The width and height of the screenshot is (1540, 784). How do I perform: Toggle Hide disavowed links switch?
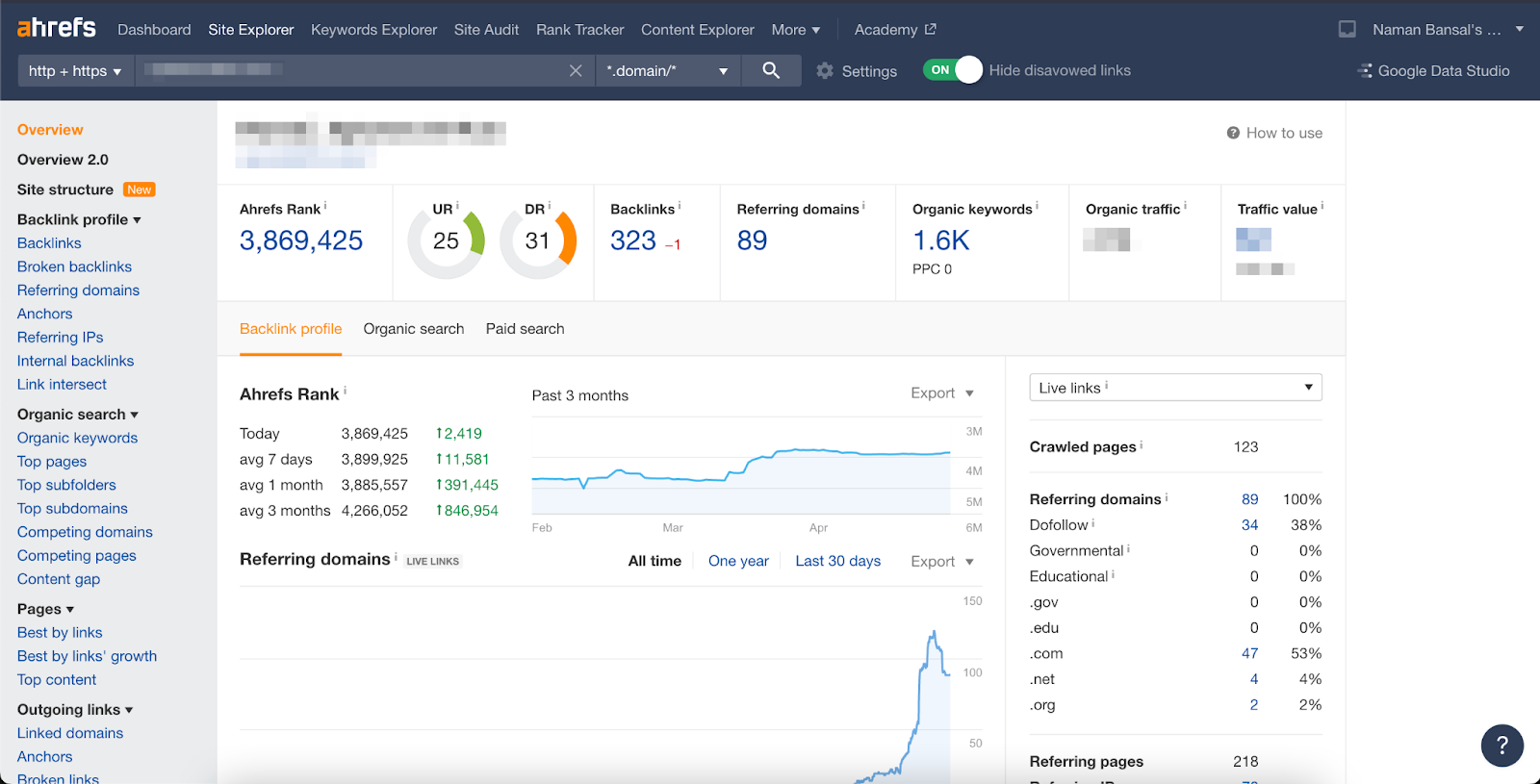coord(953,70)
